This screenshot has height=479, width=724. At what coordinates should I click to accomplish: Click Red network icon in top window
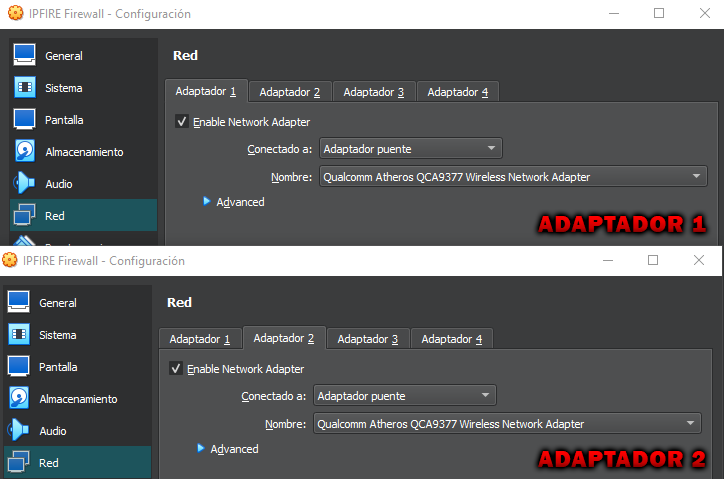click(x=24, y=215)
